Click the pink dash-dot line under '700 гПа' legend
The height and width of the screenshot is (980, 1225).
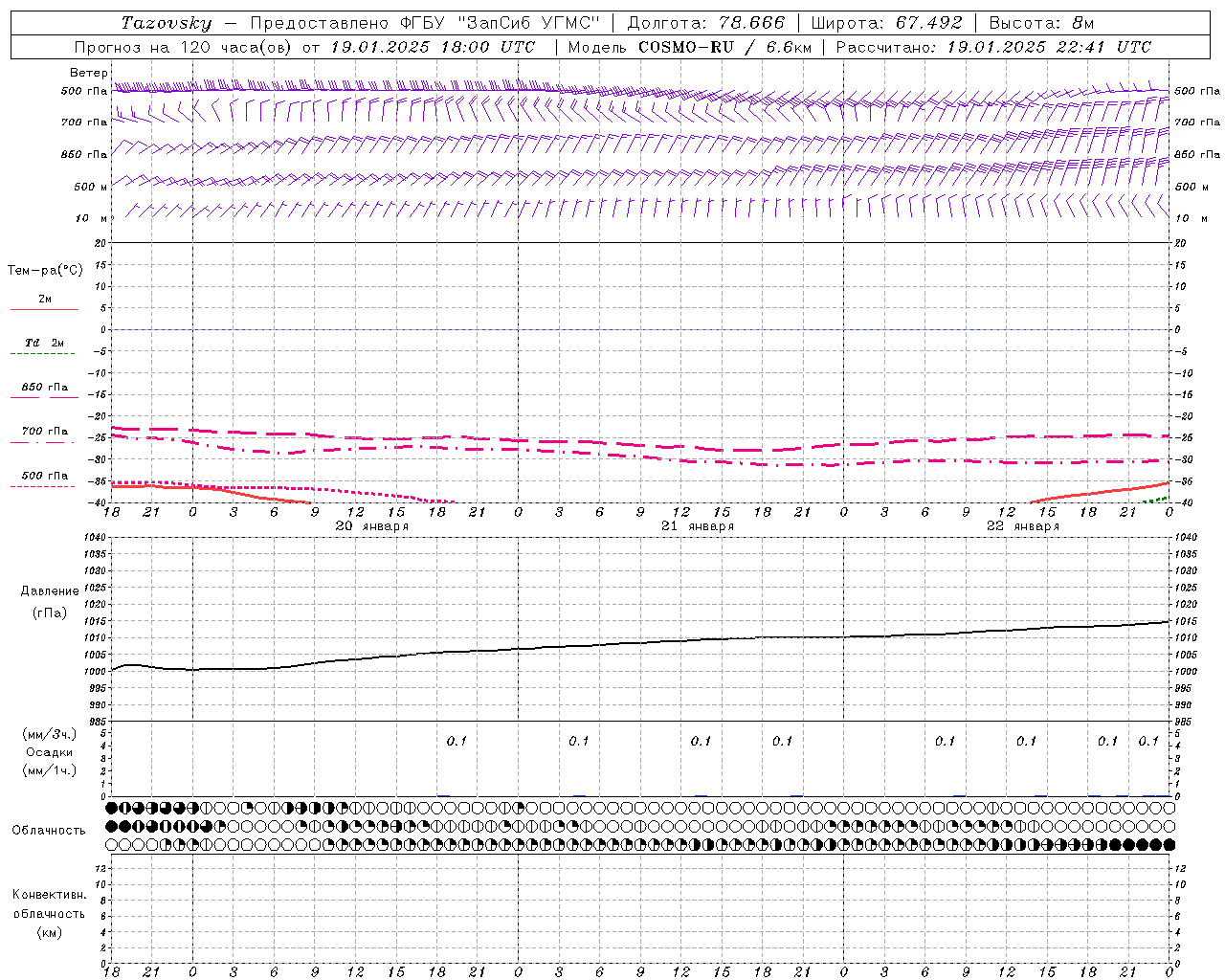click(42, 441)
